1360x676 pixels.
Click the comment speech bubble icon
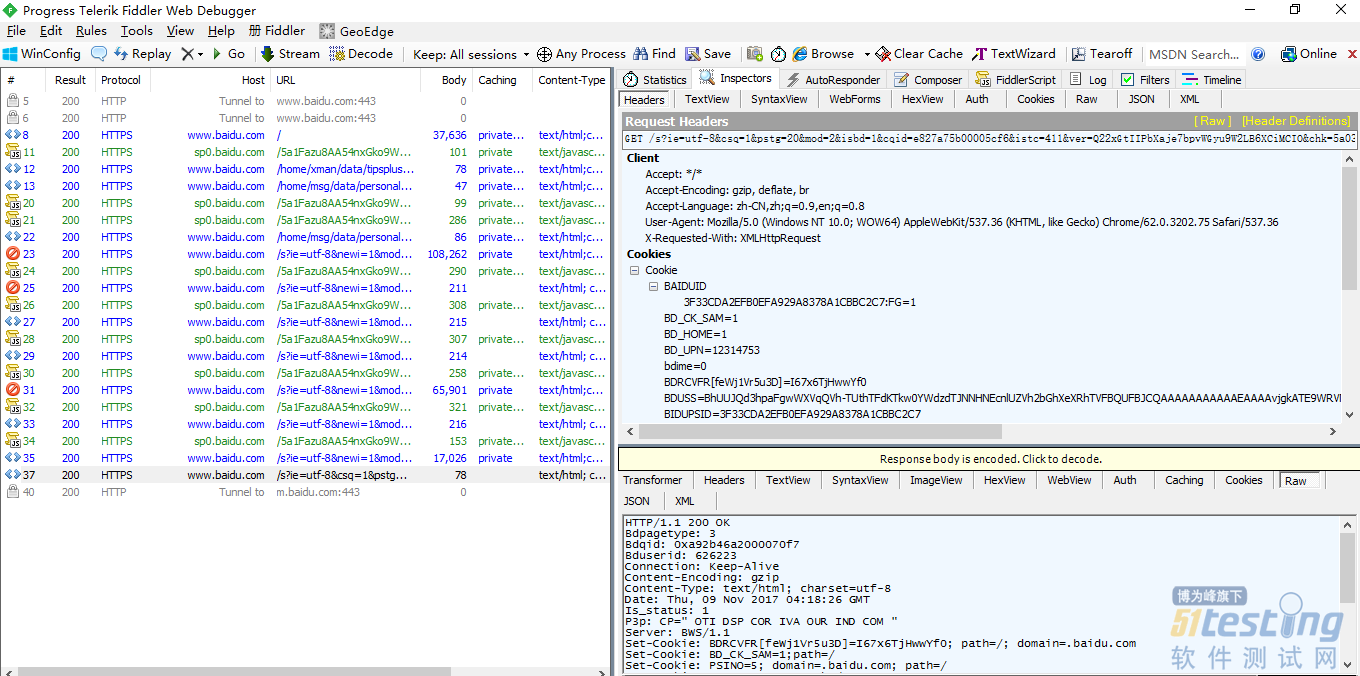click(x=99, y=54)
